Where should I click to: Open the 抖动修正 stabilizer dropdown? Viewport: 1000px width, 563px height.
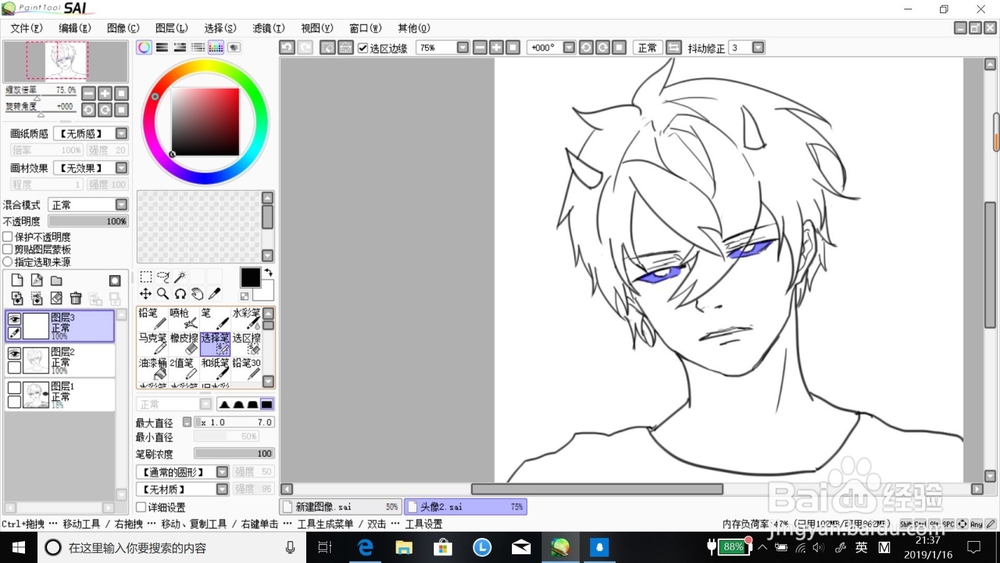(x=758, y=48)
